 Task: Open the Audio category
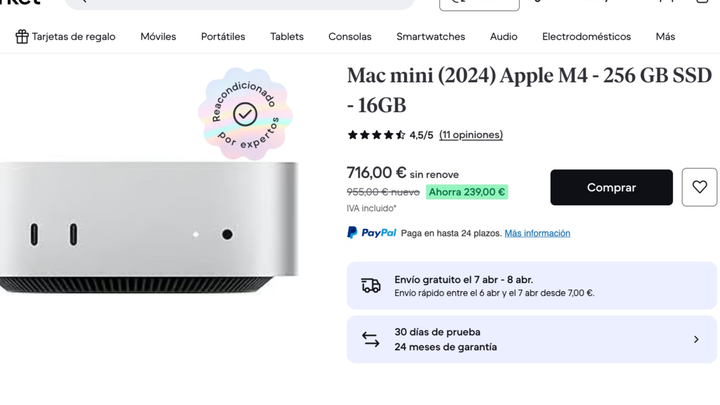[x=503, y=37]
